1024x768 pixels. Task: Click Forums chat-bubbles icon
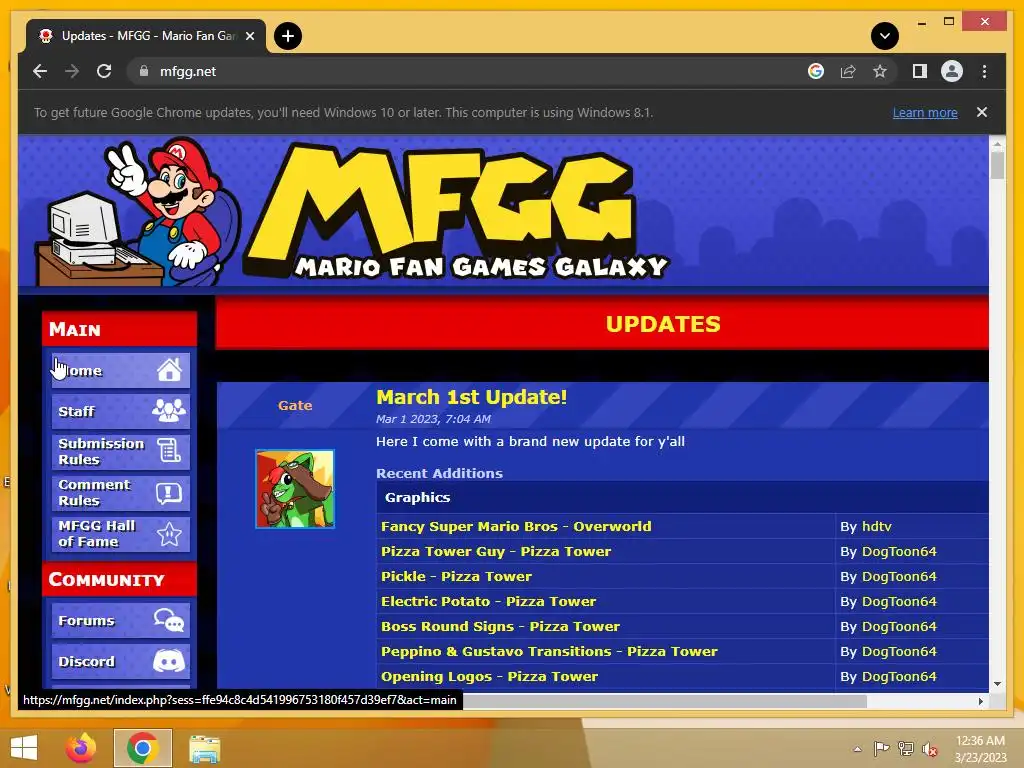[x=168, y=620]
